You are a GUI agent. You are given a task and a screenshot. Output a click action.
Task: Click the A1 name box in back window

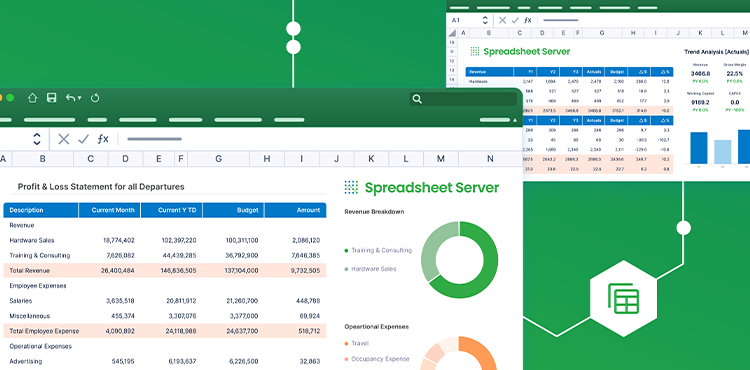click(x=456, y=21)
